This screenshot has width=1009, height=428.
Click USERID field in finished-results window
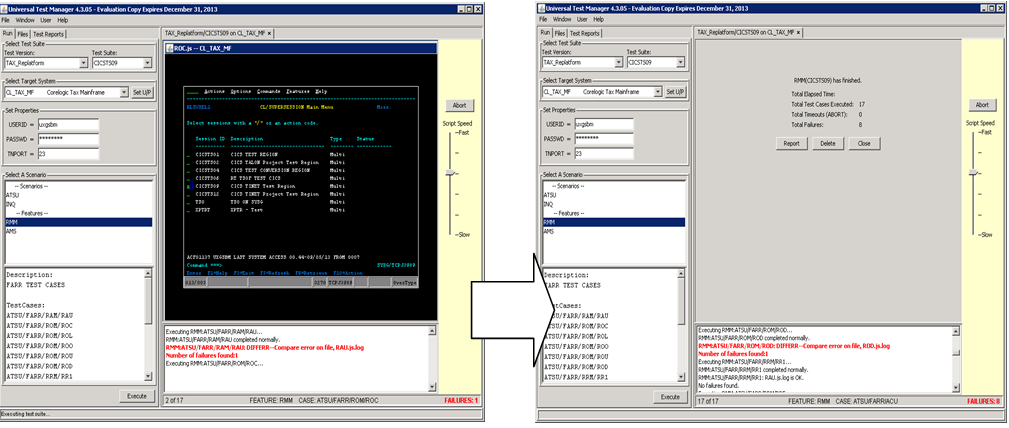[605, 124]
